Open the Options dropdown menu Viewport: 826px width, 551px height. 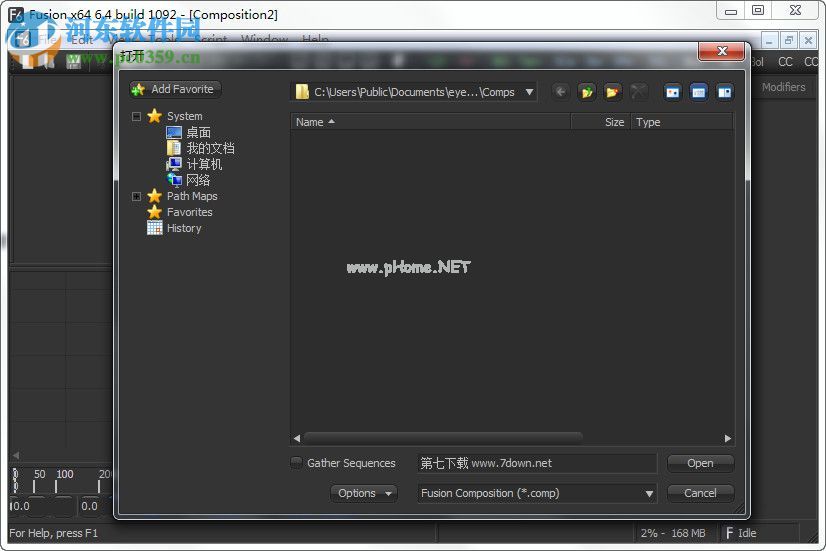point(363,493)
